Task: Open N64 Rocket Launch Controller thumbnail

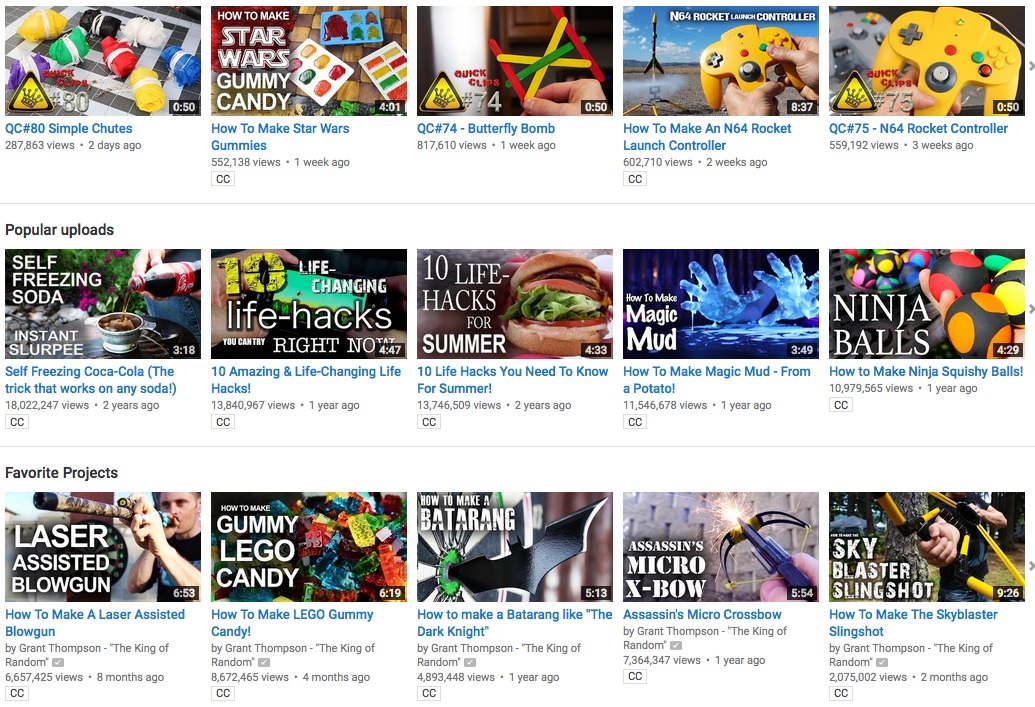Action: click(721, 61)
